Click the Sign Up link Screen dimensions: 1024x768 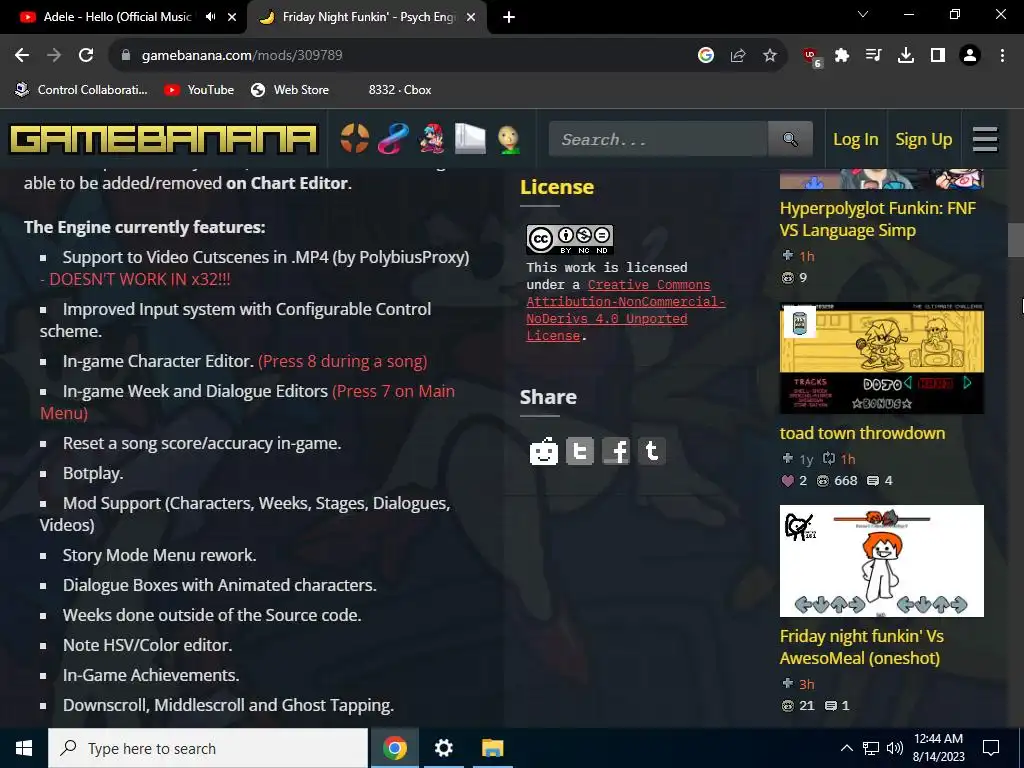923,139
